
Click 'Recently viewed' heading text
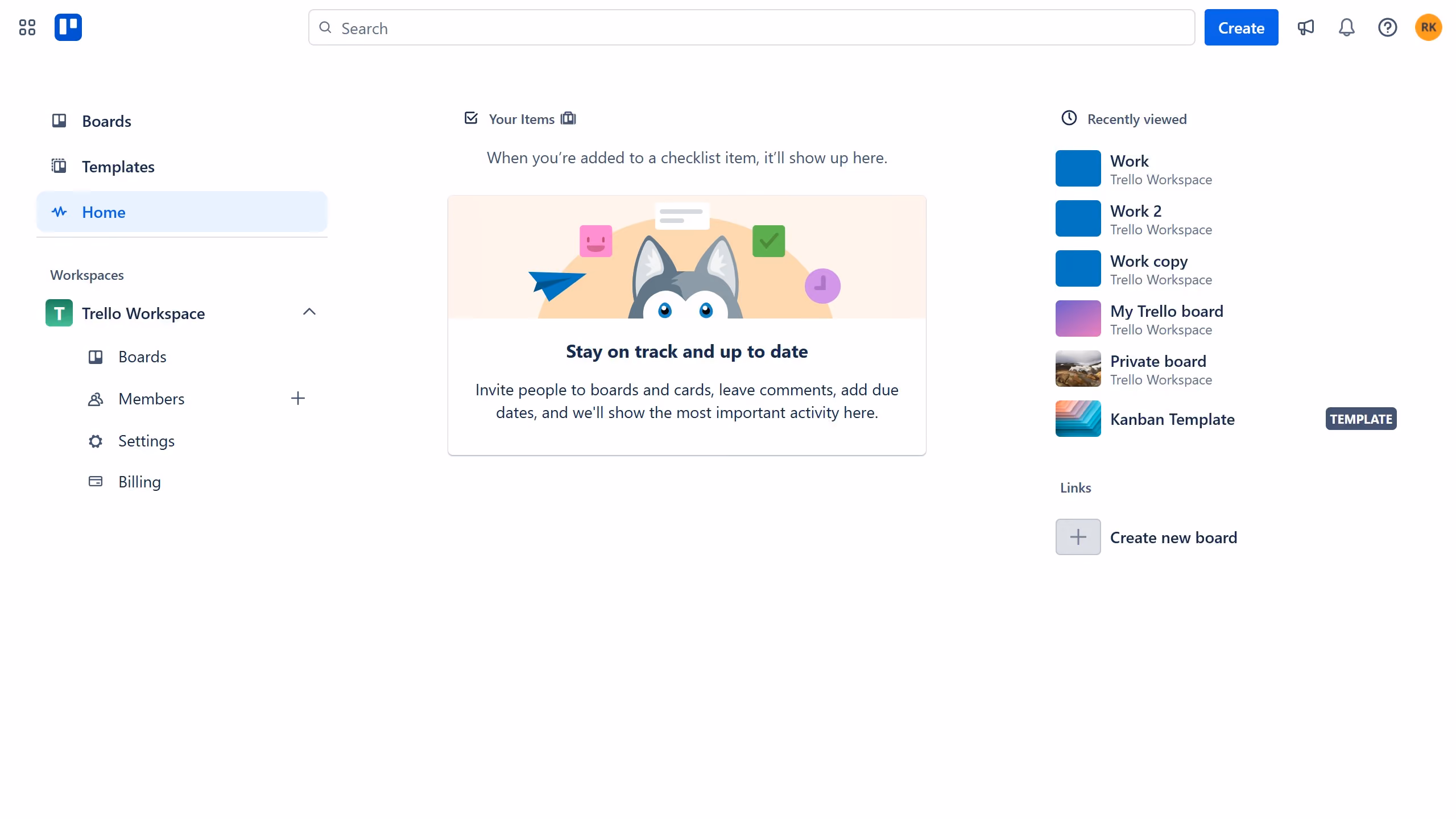click(1137, 119)
